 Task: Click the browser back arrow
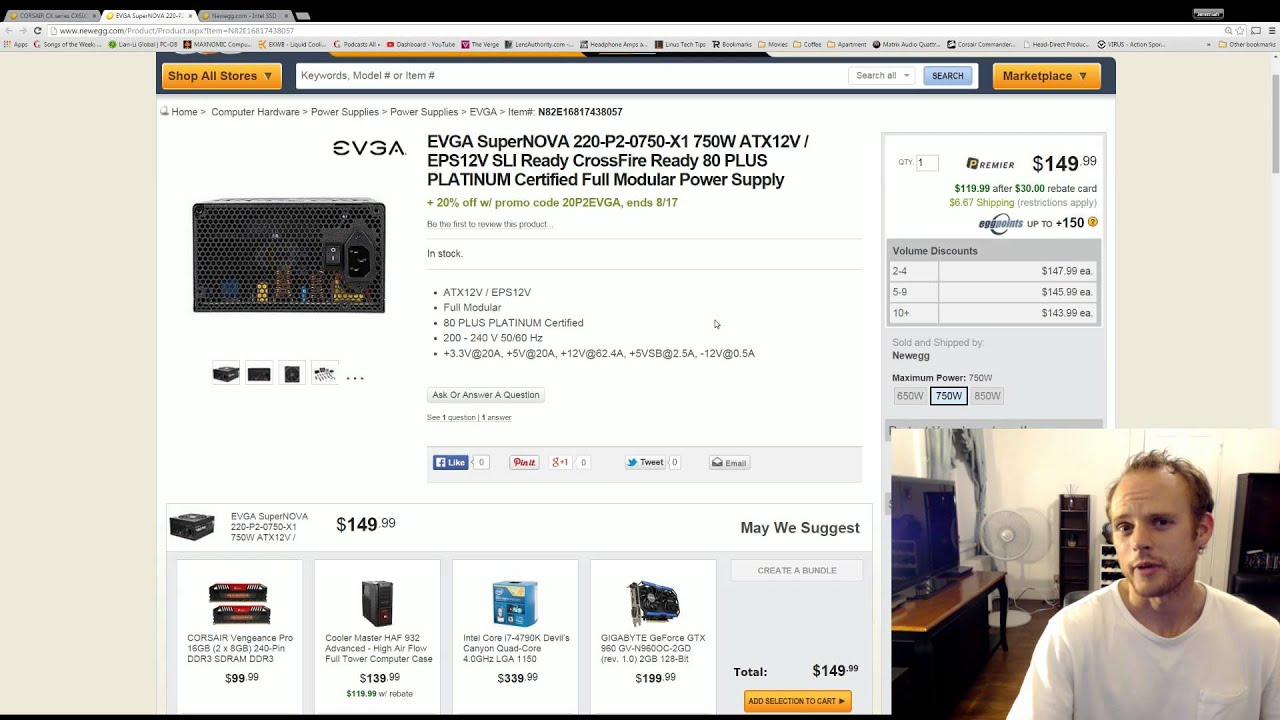click(x=8, y=31)
